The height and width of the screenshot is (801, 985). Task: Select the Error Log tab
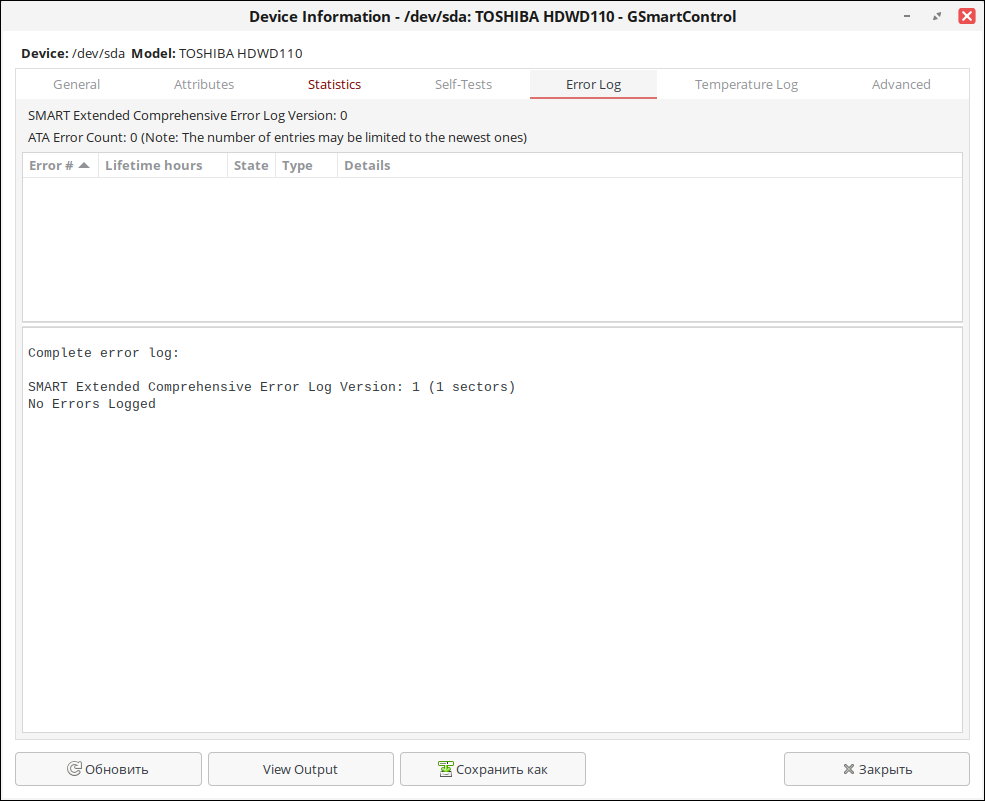[593, 84]
